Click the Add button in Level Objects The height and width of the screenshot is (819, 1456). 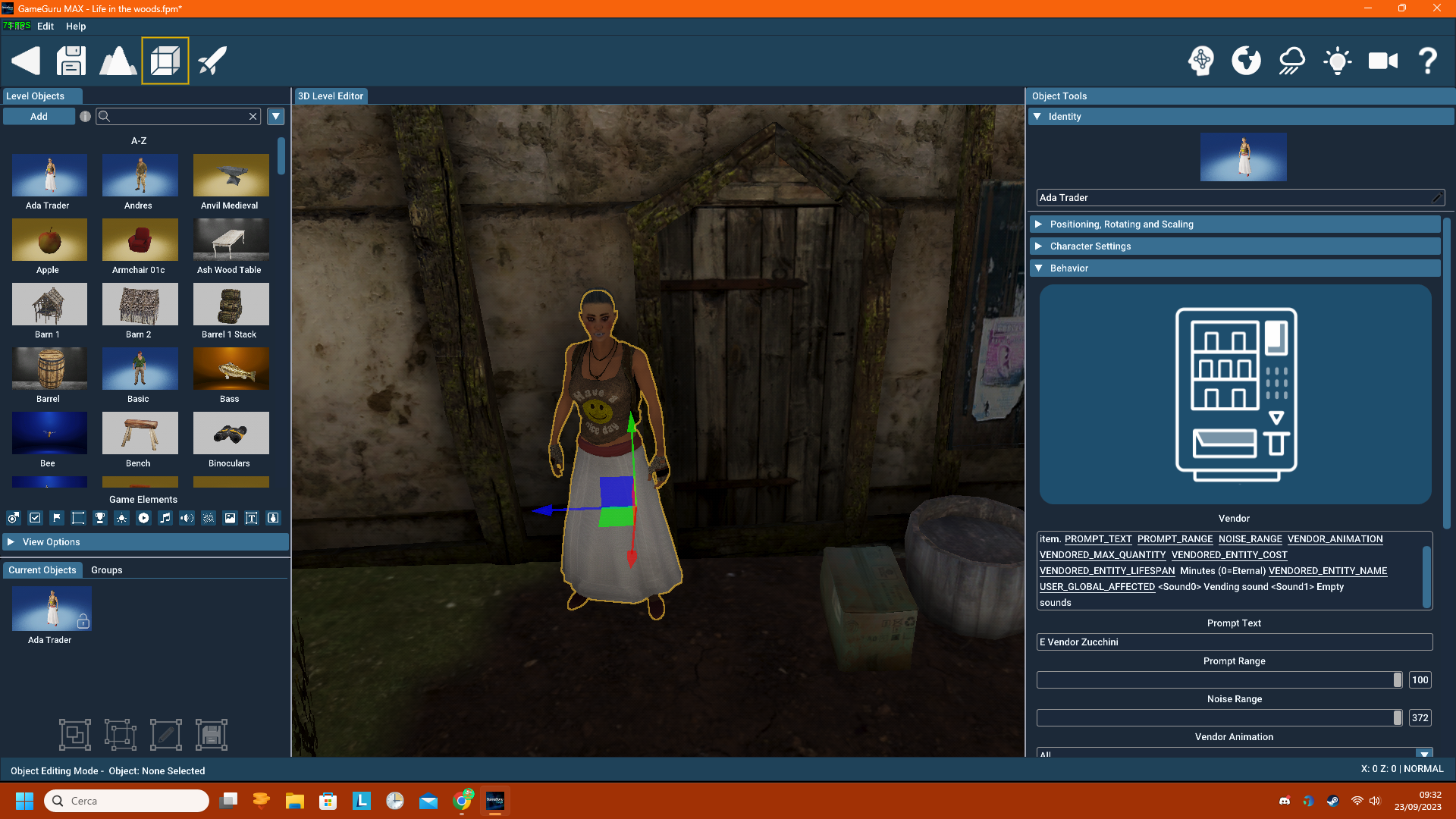coord(38,116)
